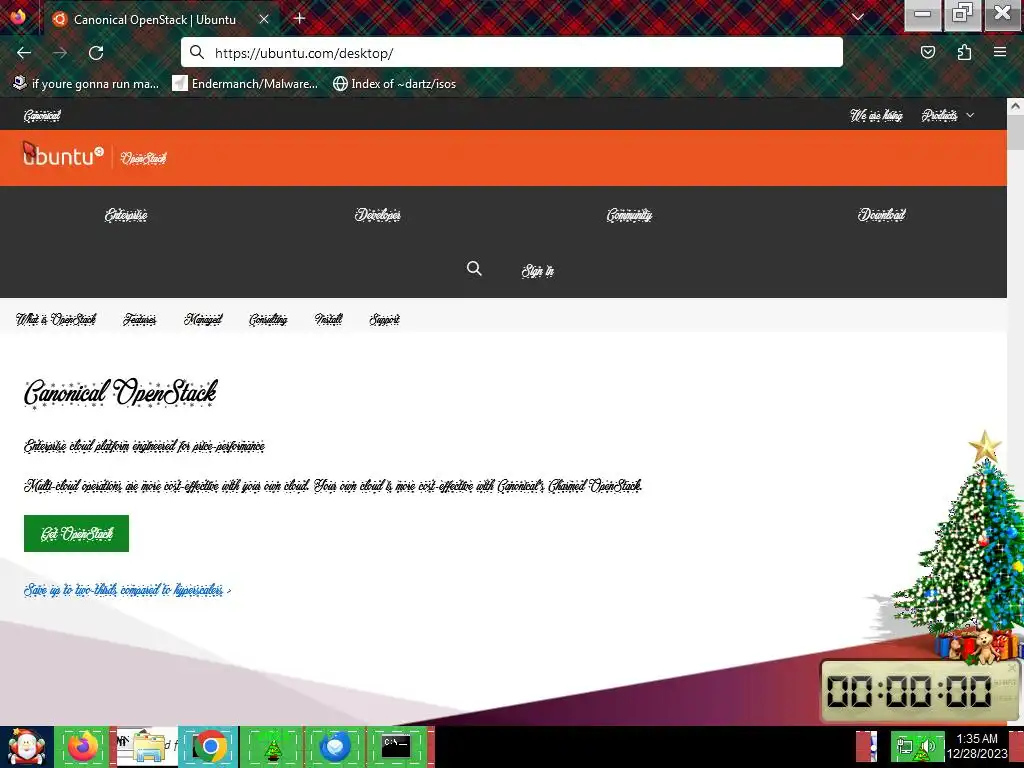Open the Enterprise navigation menu
Viewport: 1024px width, 768px height.
126,215
